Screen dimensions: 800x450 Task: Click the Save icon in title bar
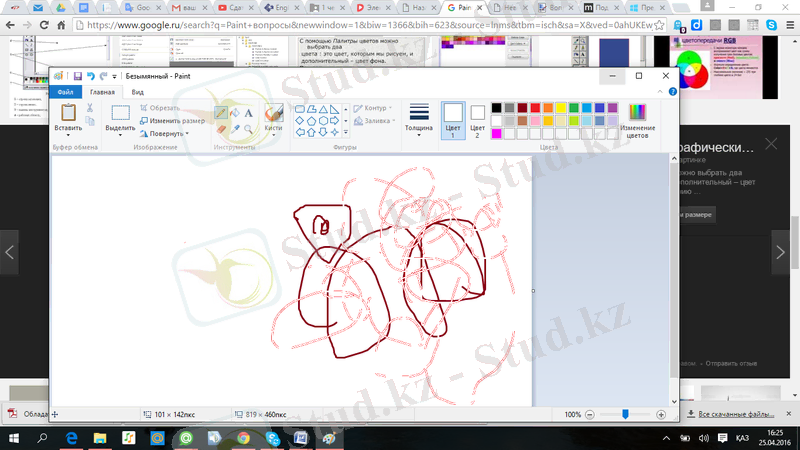coord(76,76)
